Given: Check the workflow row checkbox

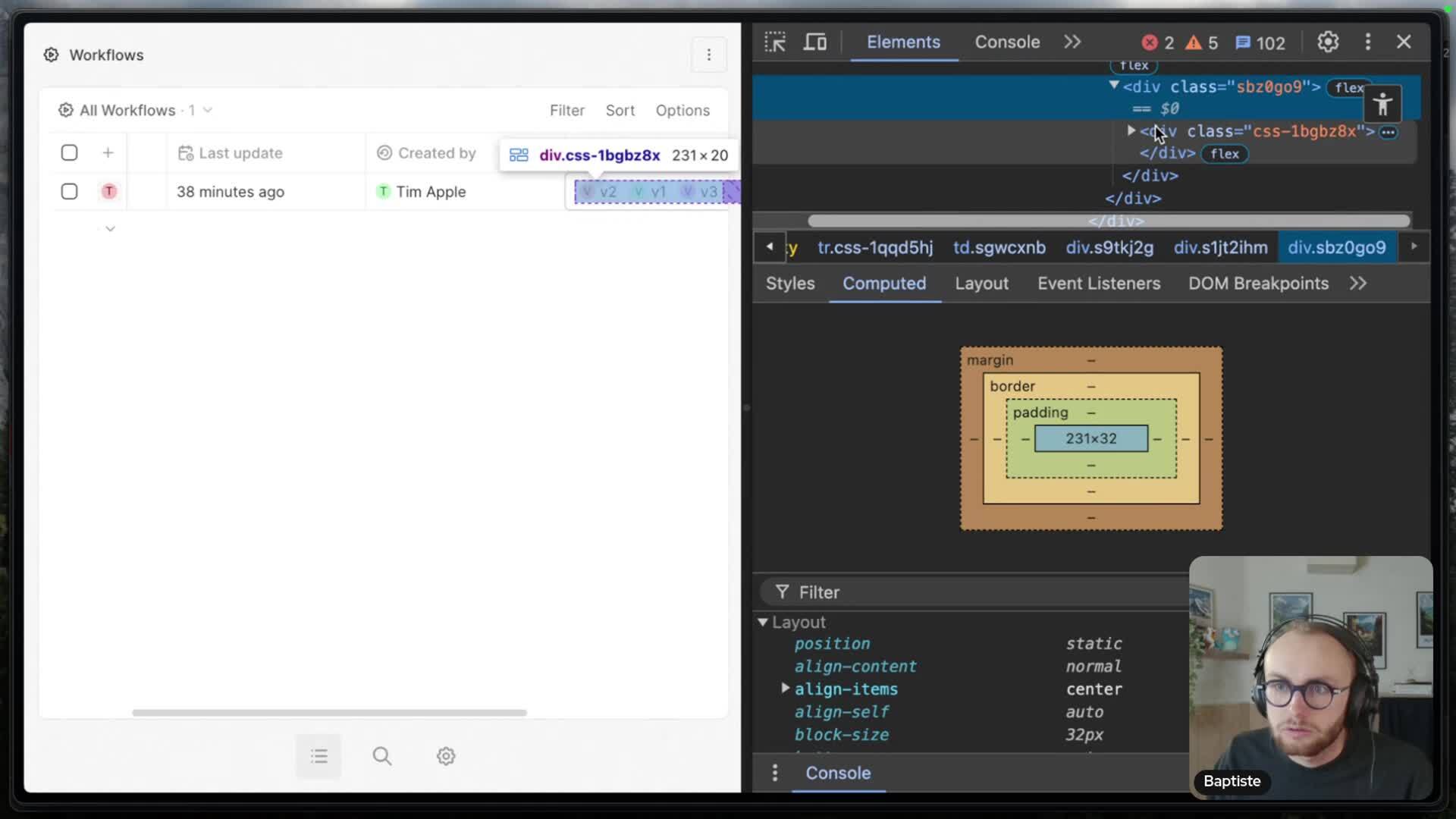Looking at the screenshot, I should (69, 192).
